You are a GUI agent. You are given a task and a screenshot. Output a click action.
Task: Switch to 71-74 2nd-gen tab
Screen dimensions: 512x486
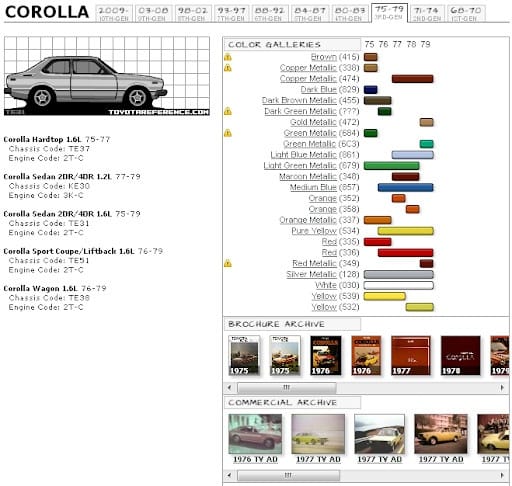pyautogui.click(x=427, y=14)
